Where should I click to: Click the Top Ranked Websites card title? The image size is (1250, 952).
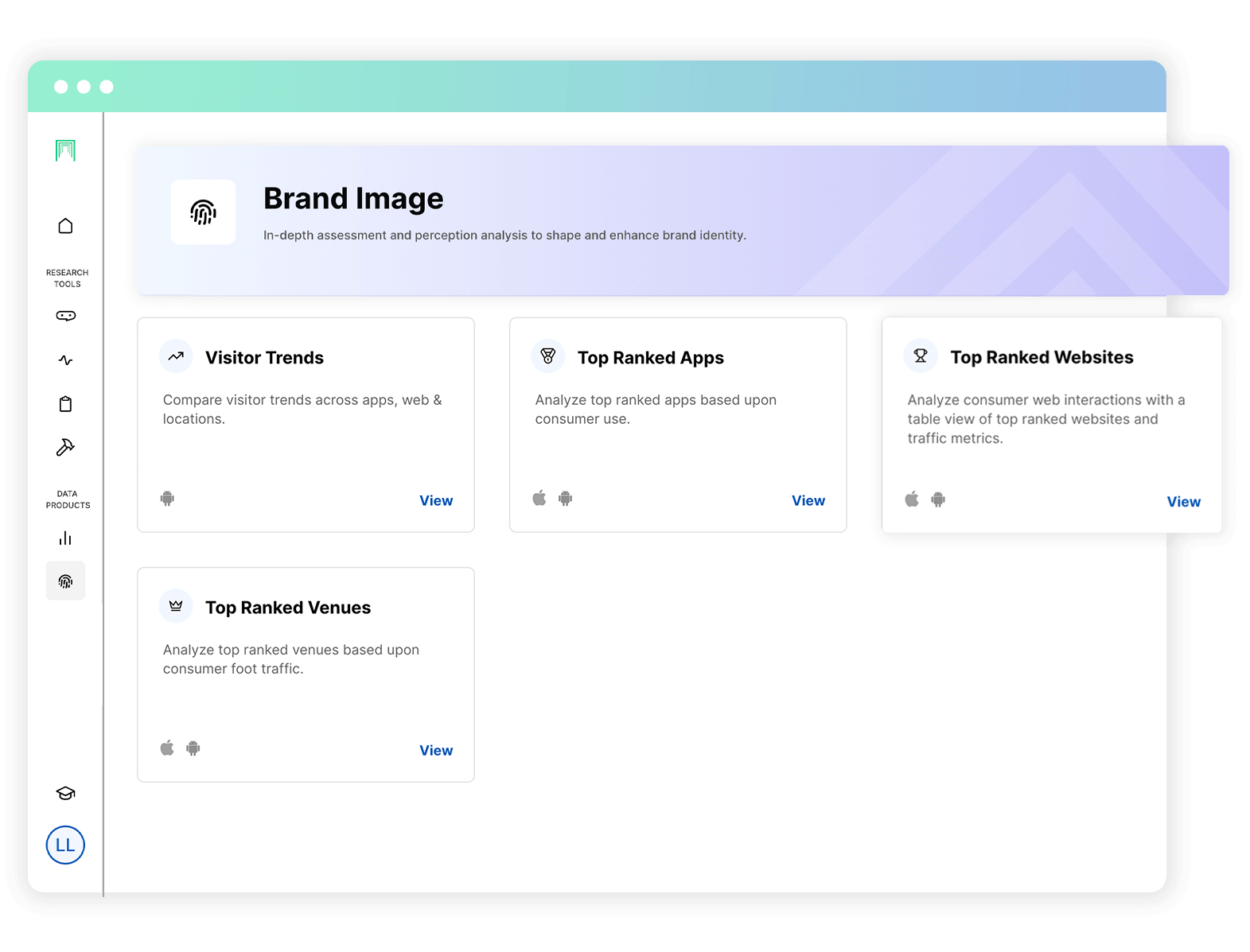[x=1042, y=357]
